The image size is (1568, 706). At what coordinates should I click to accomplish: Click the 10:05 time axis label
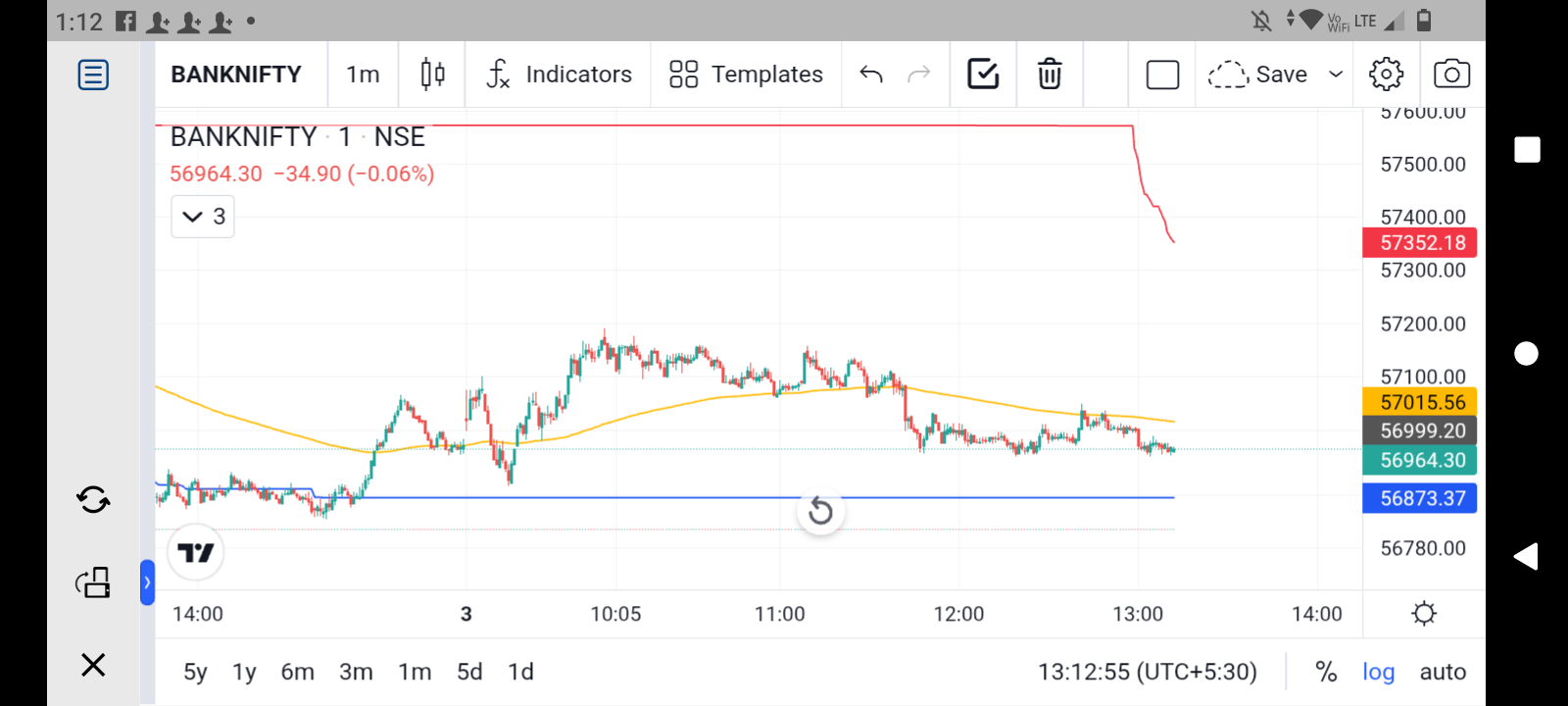click(615, 614)
